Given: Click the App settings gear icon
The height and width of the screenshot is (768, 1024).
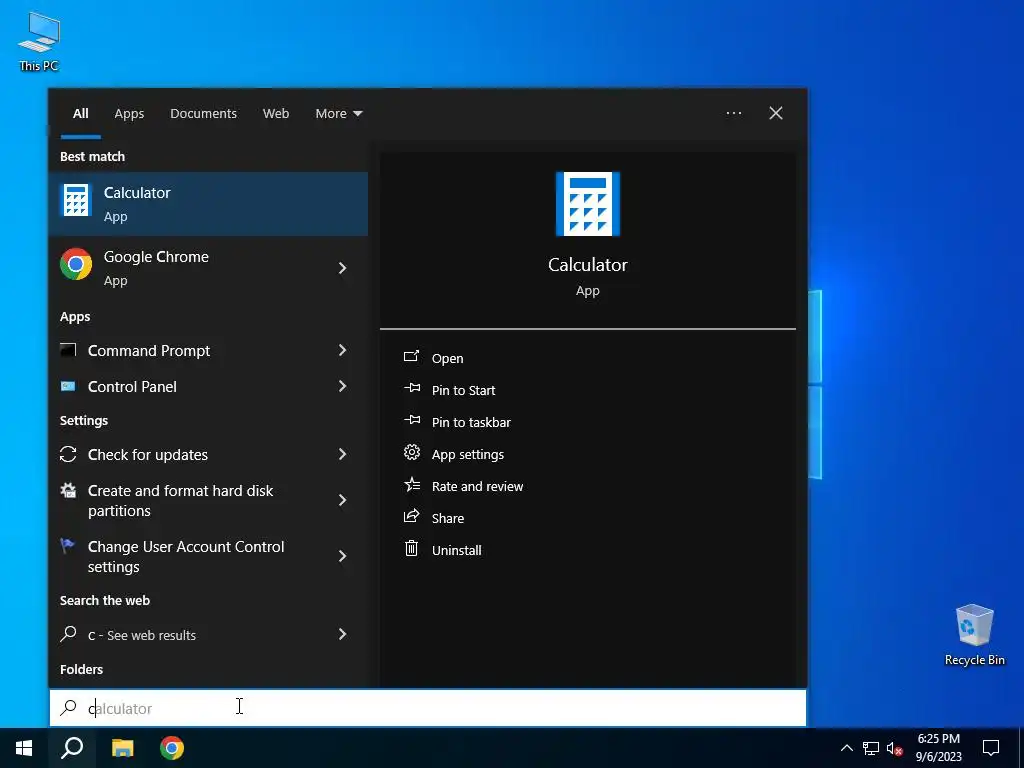Looking at the screenshot, I should pos(411,452).
